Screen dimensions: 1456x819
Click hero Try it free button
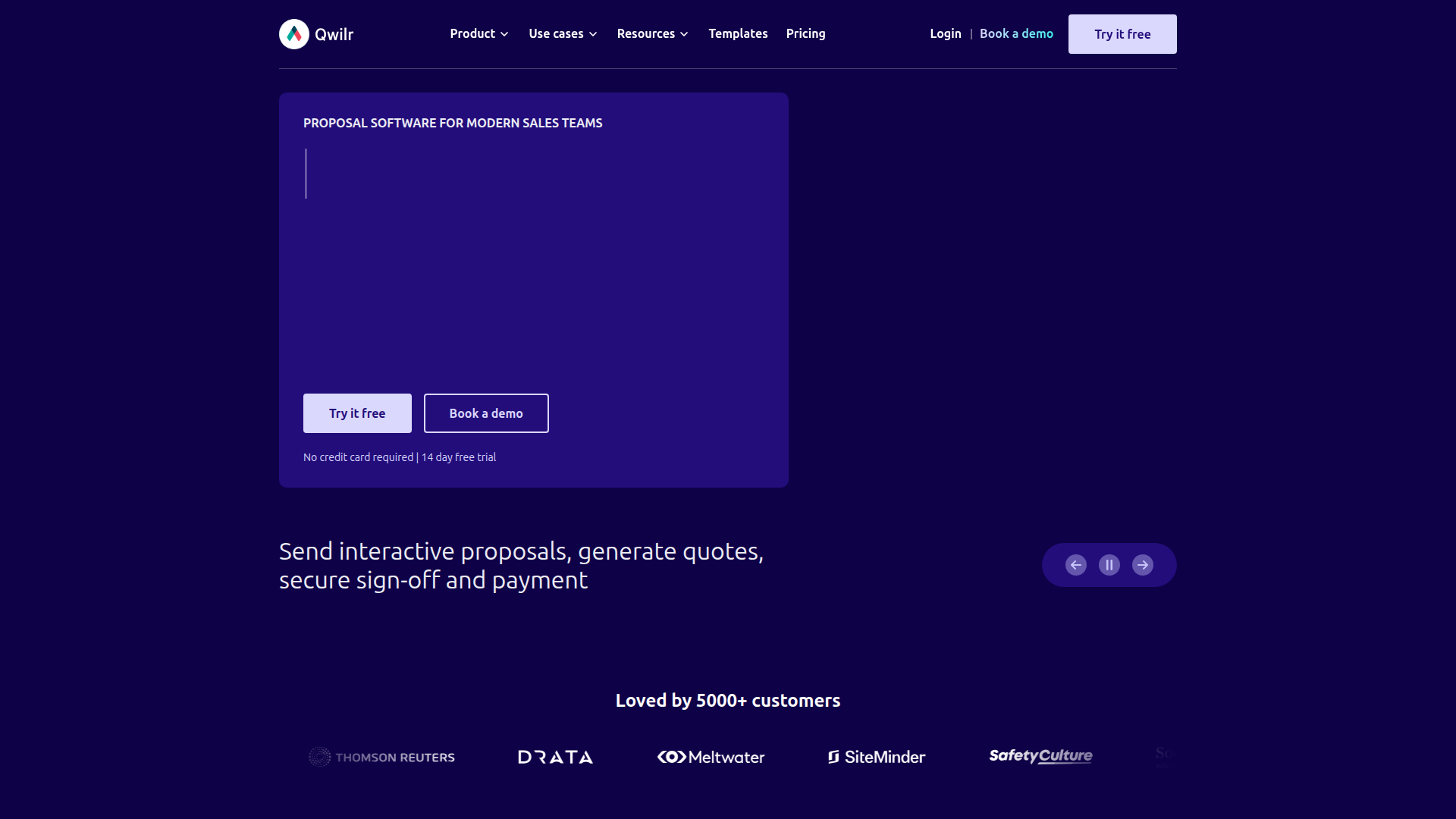tap(357, 413)
